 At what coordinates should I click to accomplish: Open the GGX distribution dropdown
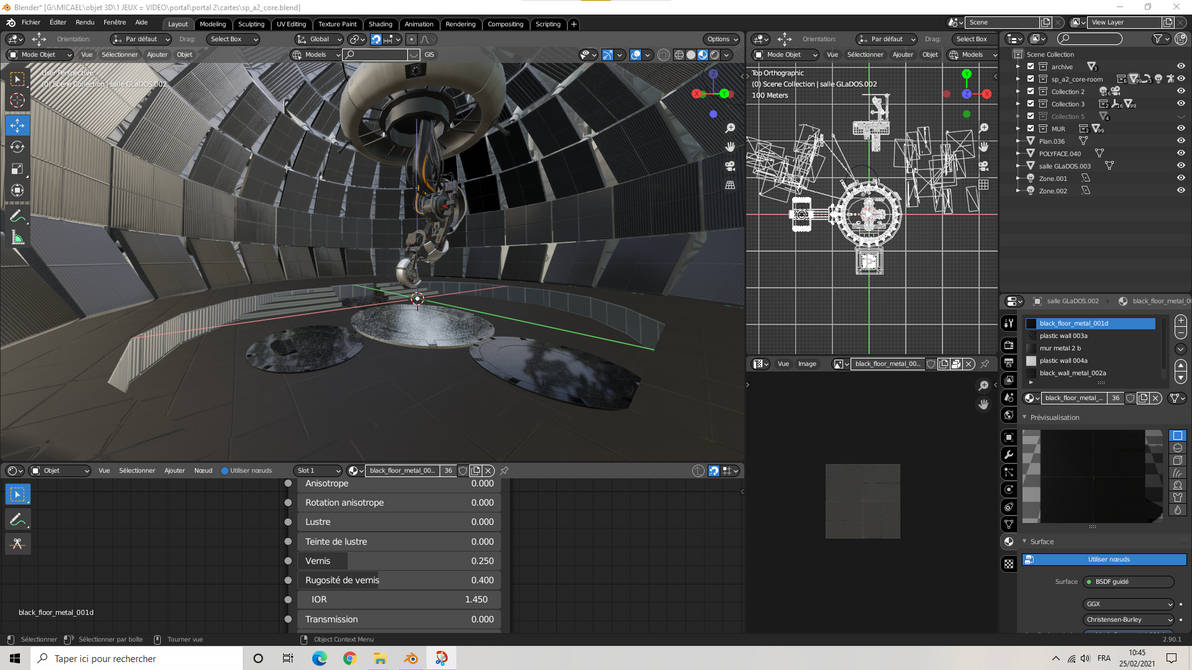[1128, 604]
